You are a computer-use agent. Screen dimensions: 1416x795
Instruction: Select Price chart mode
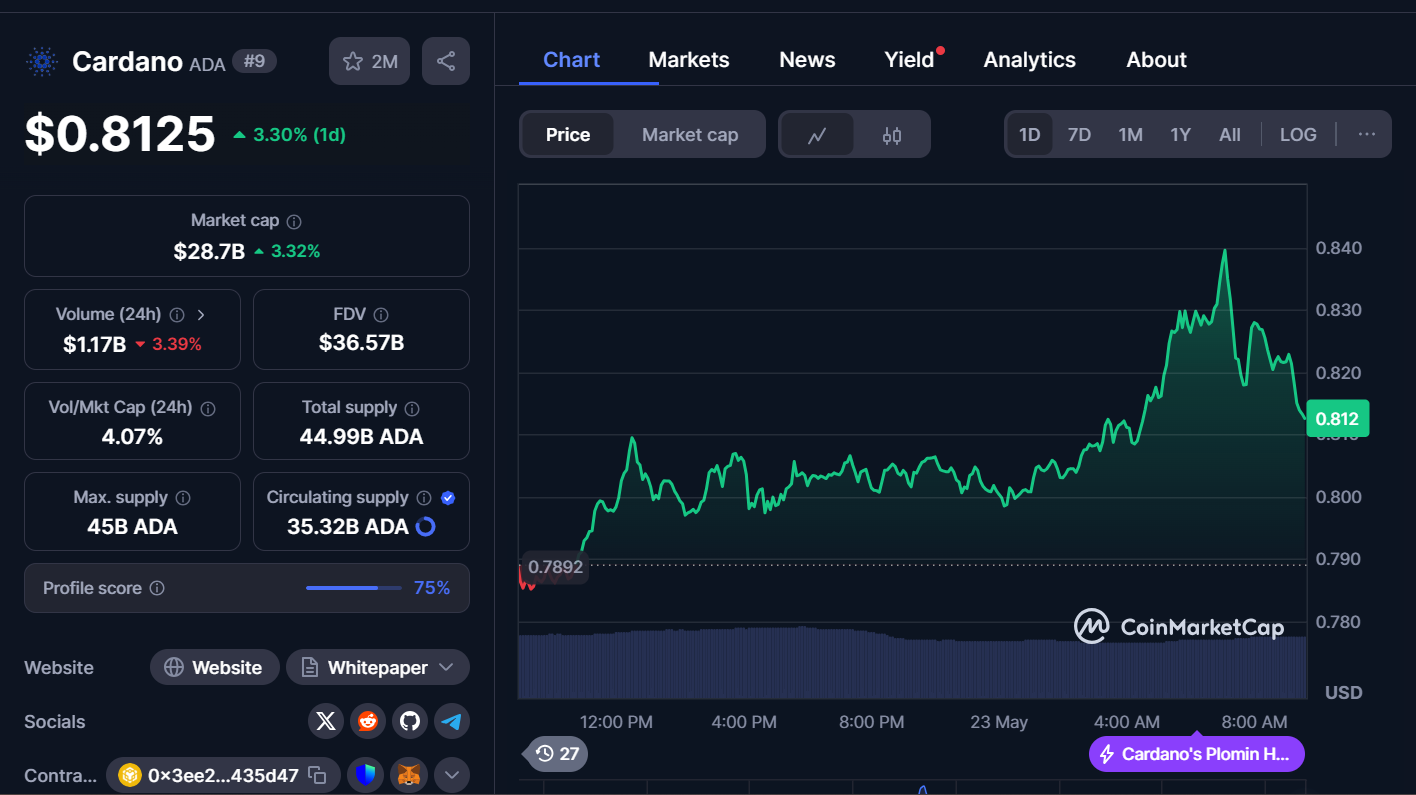[x=568, y=135]
